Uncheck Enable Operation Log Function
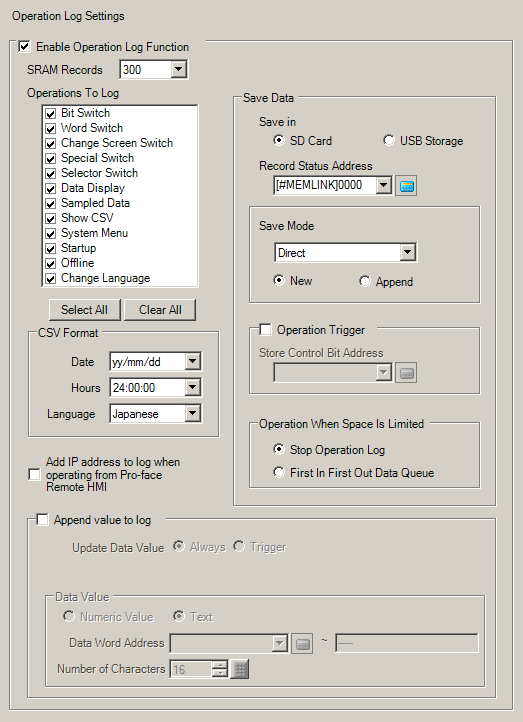Viewport: 523px width, 722px height. pyautogui.click(x=24, y=47)
